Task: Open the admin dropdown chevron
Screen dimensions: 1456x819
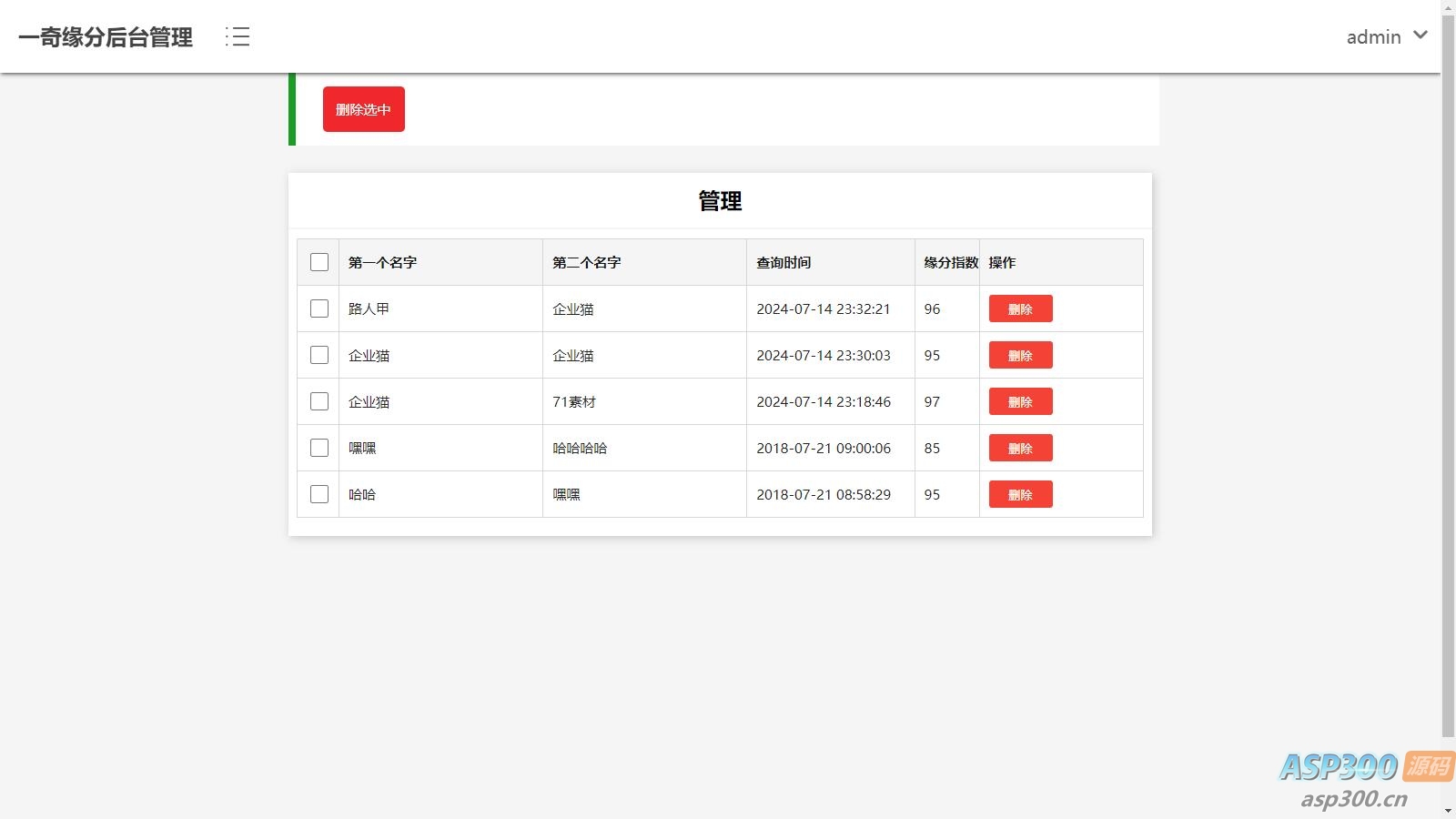Action: tap(1421, 35)
